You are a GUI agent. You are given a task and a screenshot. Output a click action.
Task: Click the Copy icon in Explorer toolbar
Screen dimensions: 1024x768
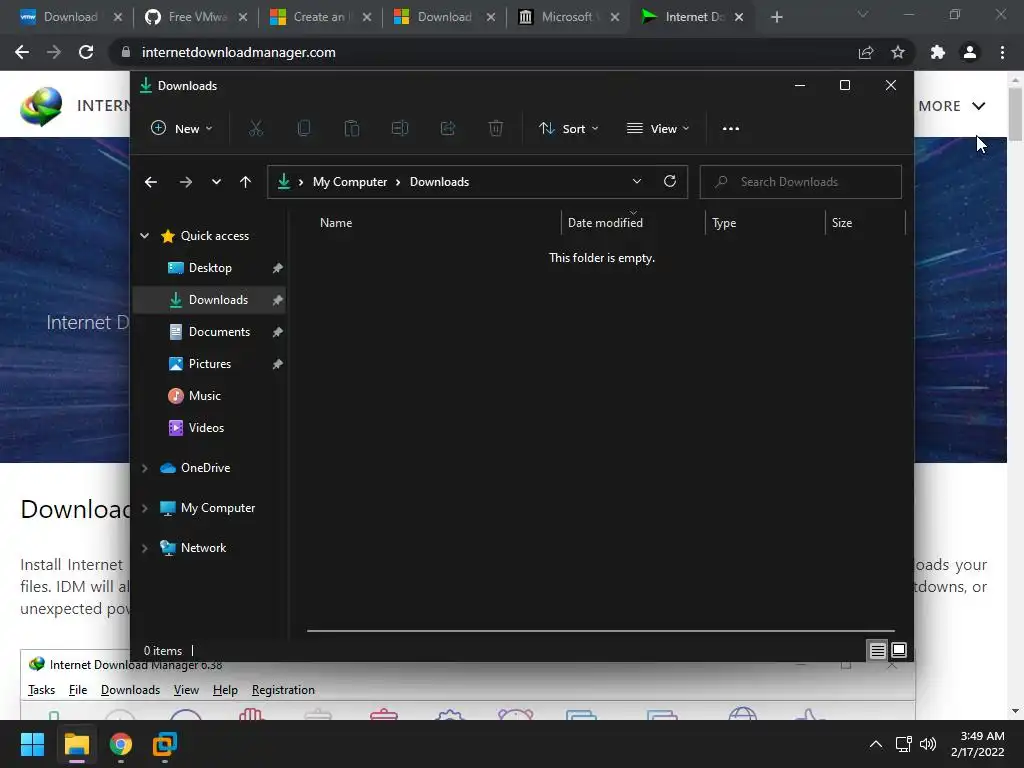click(304, 129)
